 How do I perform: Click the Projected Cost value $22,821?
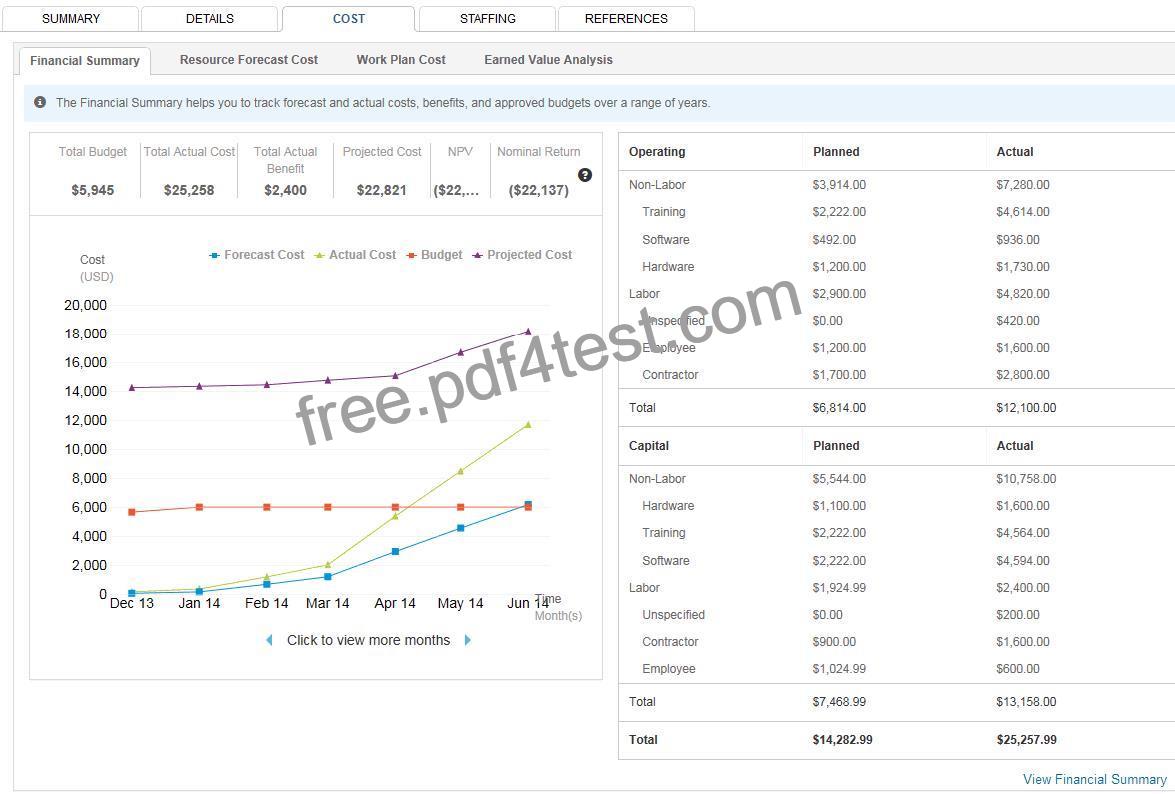pyautogui.click(x=381, y=190)
